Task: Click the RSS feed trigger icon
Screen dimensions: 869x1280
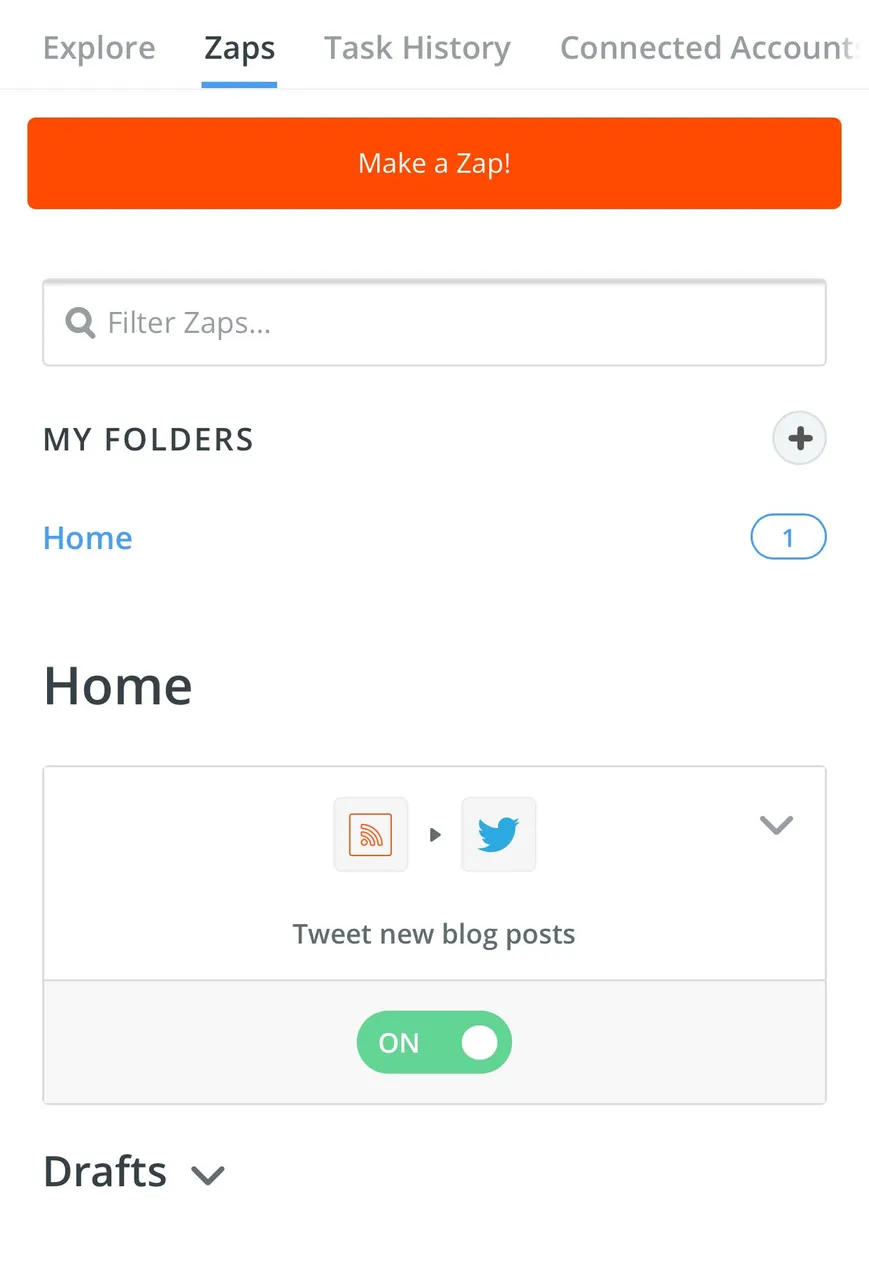Action: tap(371, 834)
